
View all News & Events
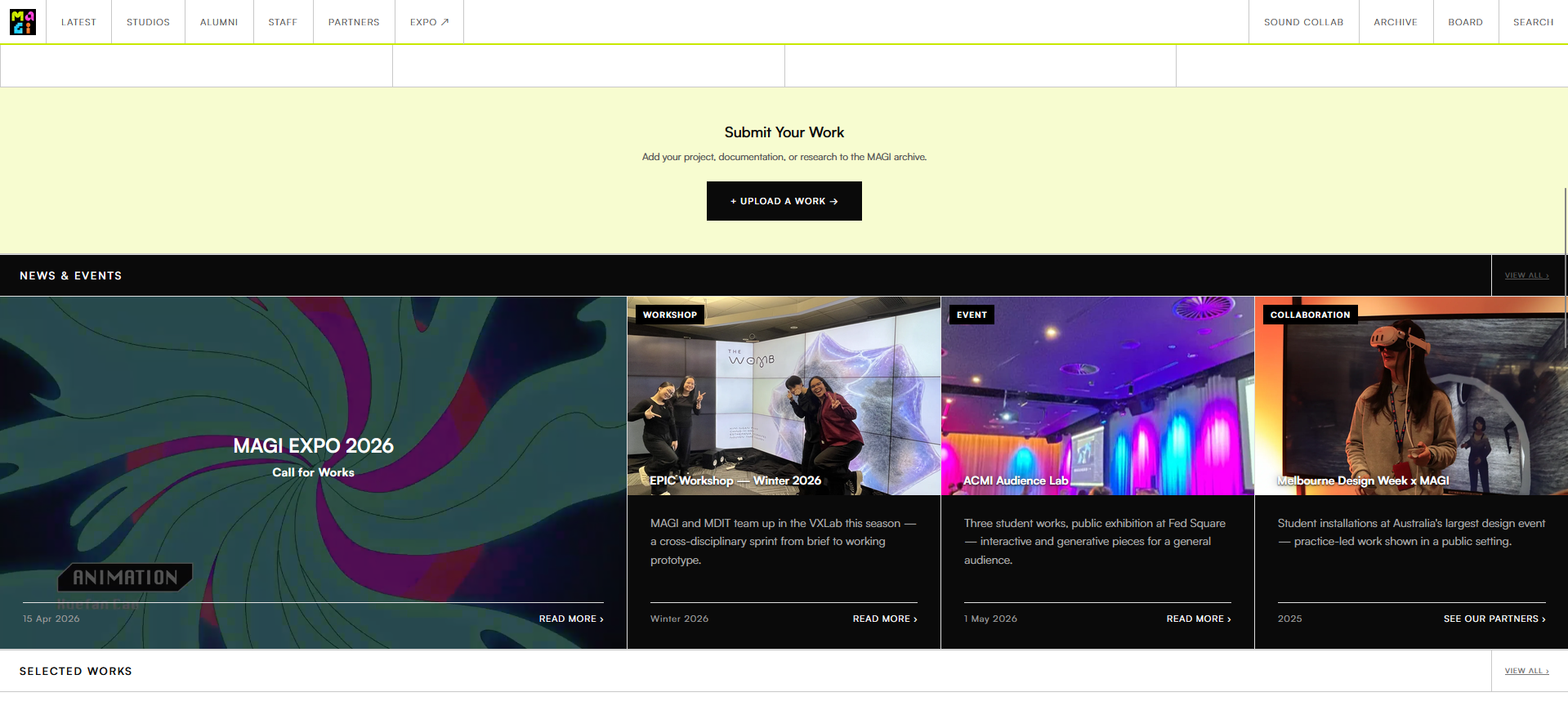[x=1526, y=275]
